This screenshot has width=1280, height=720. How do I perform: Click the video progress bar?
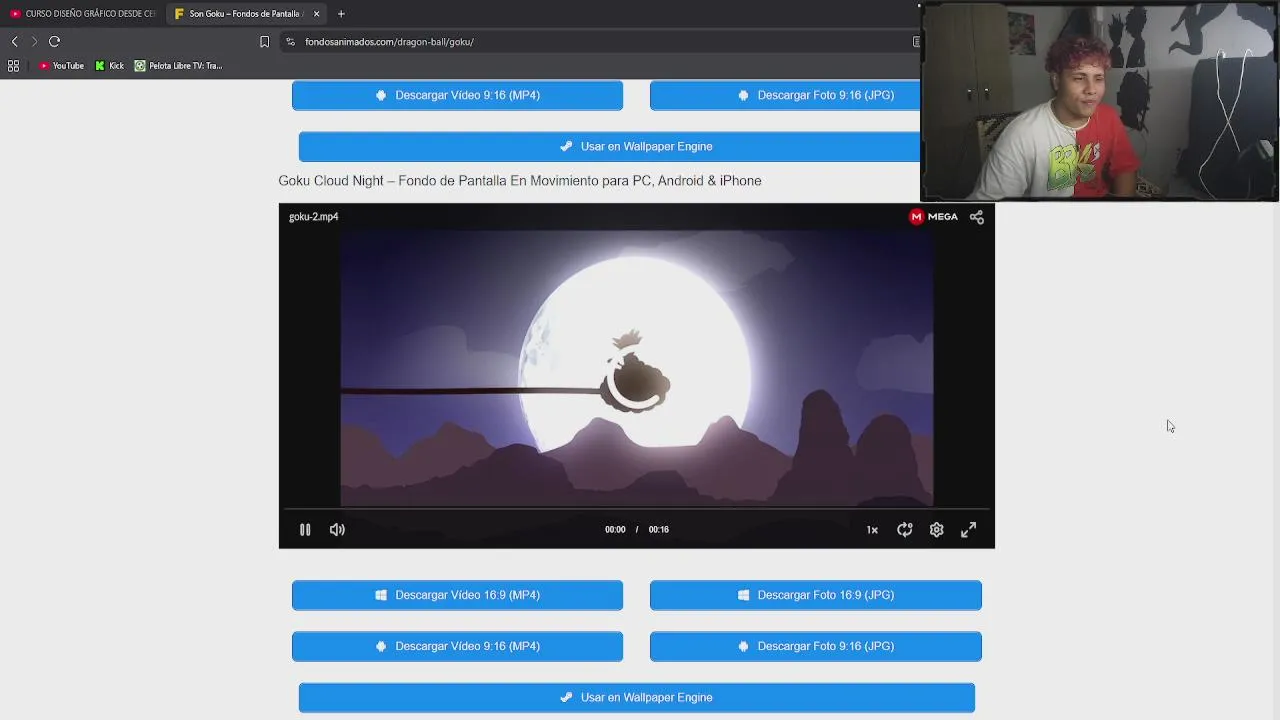point(637,510)
